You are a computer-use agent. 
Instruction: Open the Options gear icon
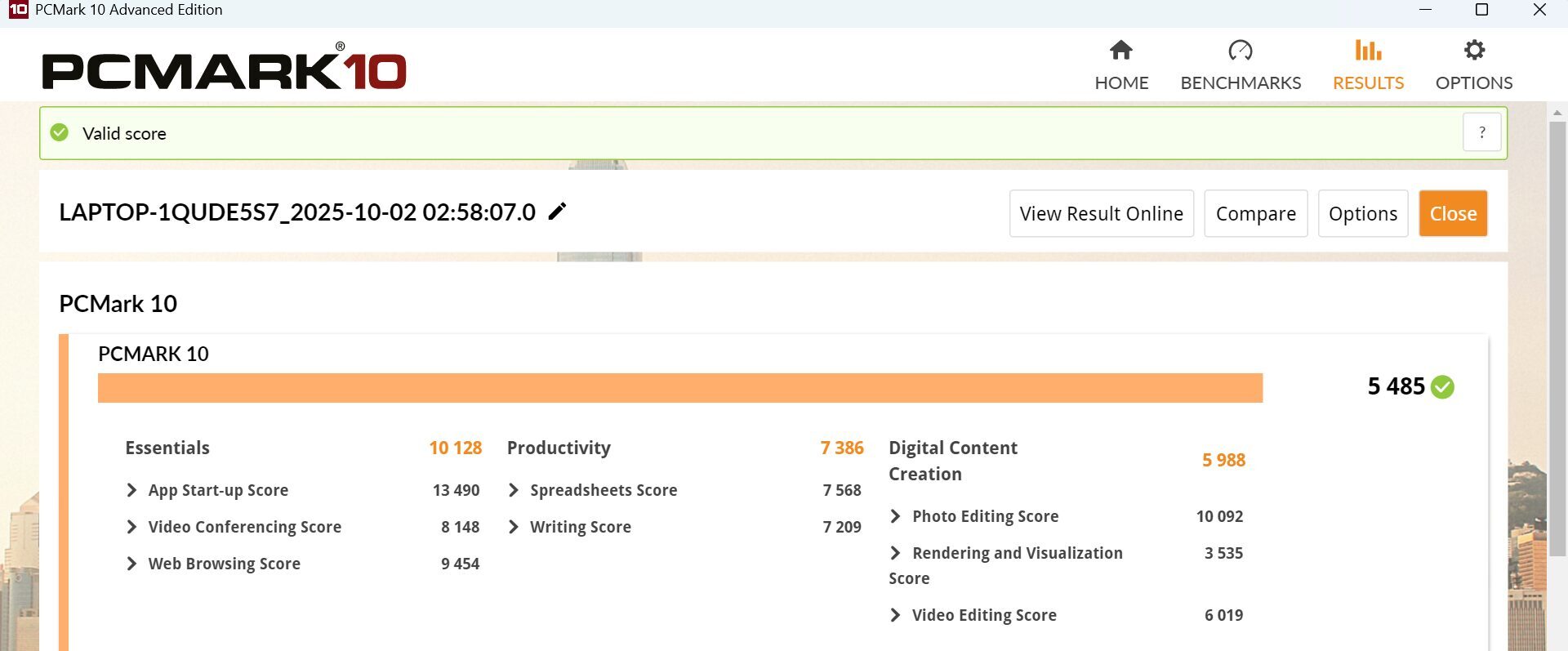point(1473,51)
